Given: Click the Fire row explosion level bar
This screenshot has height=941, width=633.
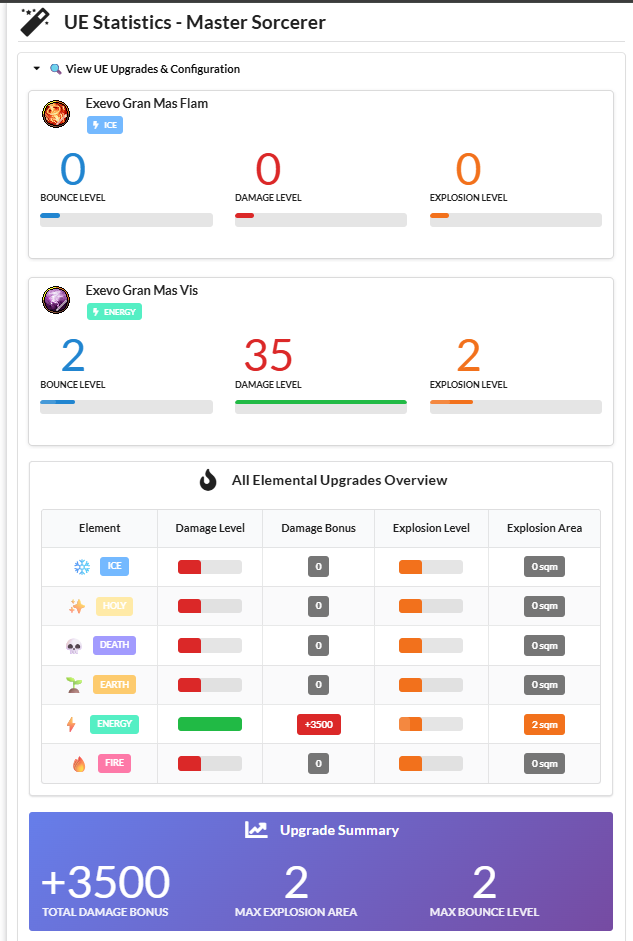Looking at the screenshot, I should point(431,764).
